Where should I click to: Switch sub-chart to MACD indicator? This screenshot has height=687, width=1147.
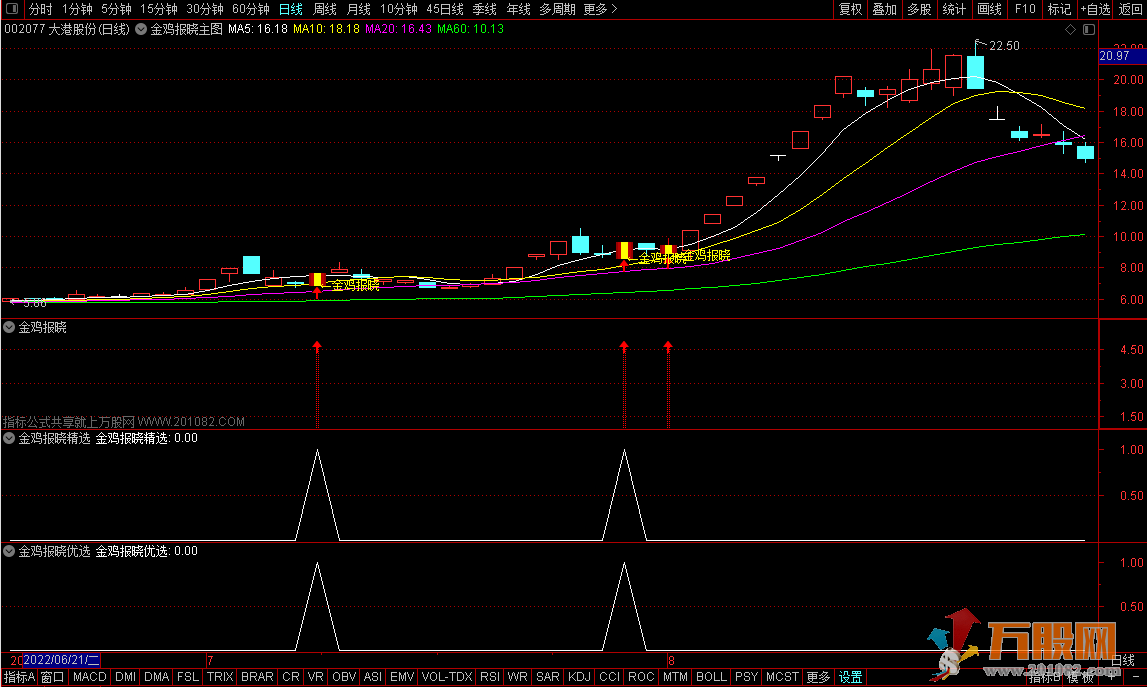pyautogui.click(x=90, y=677)
